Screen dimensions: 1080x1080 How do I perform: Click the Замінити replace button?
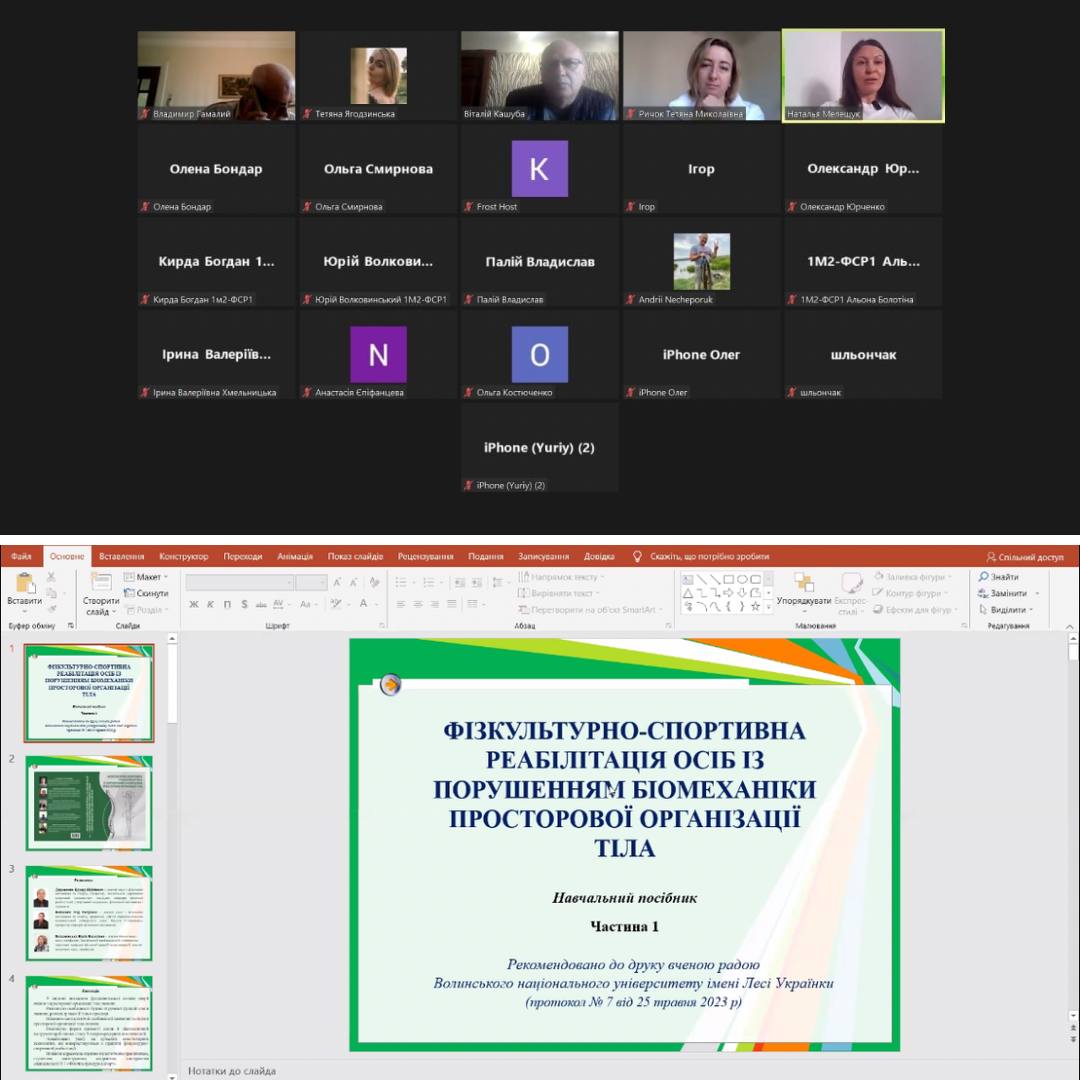(1008, 593)
